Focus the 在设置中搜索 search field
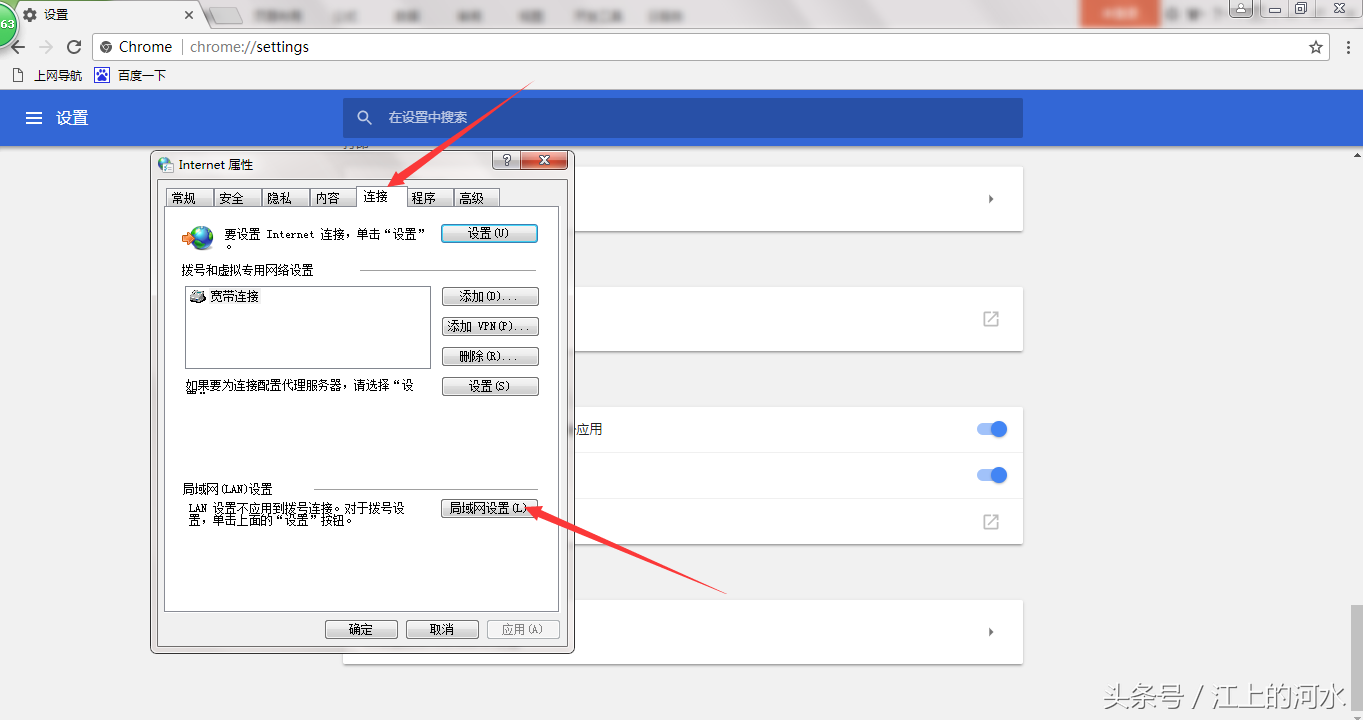Screen dimensions: 1363x720 [683, 118]
